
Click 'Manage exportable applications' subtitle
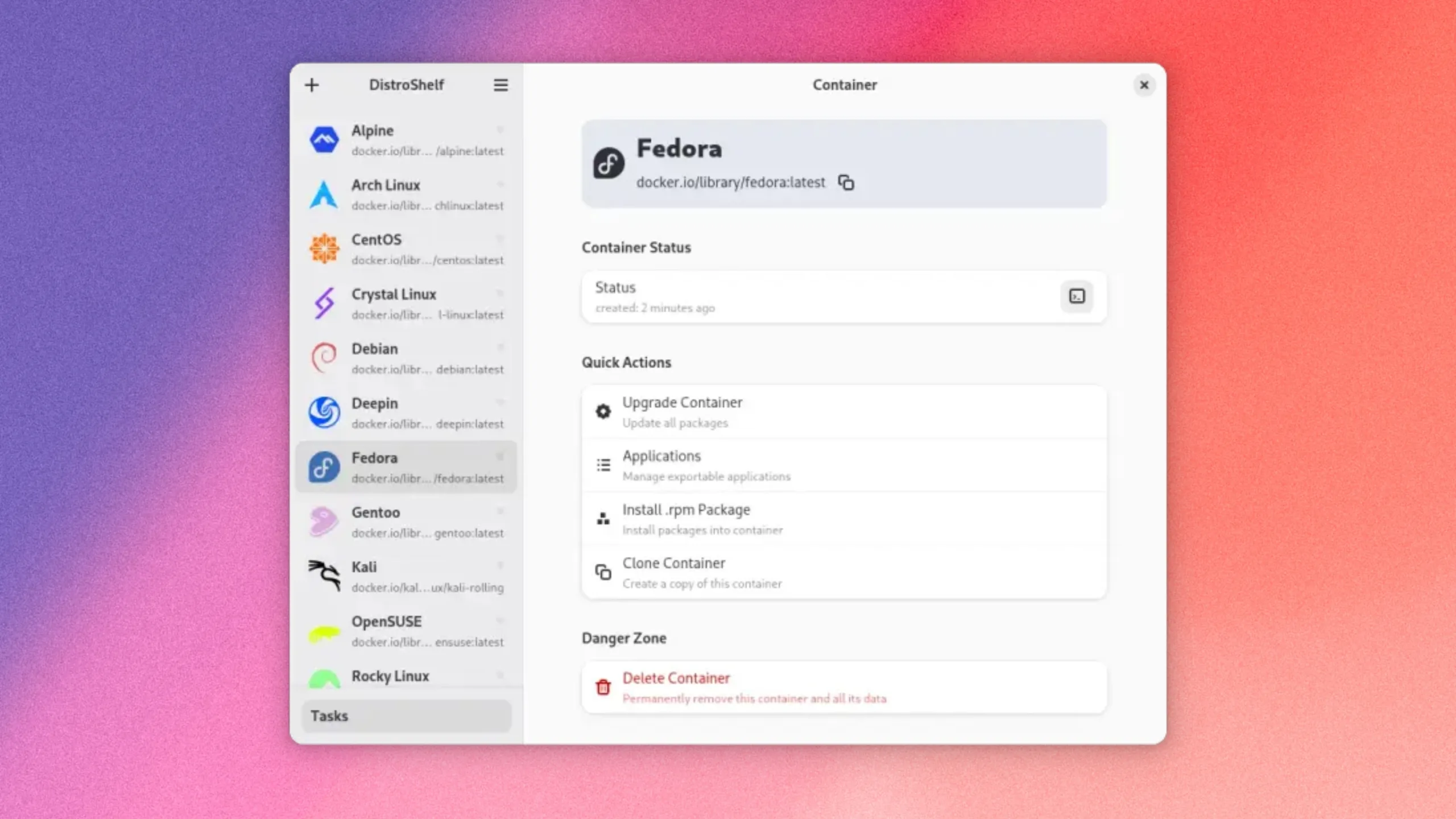pyautogui.click(x=706, y=477)
